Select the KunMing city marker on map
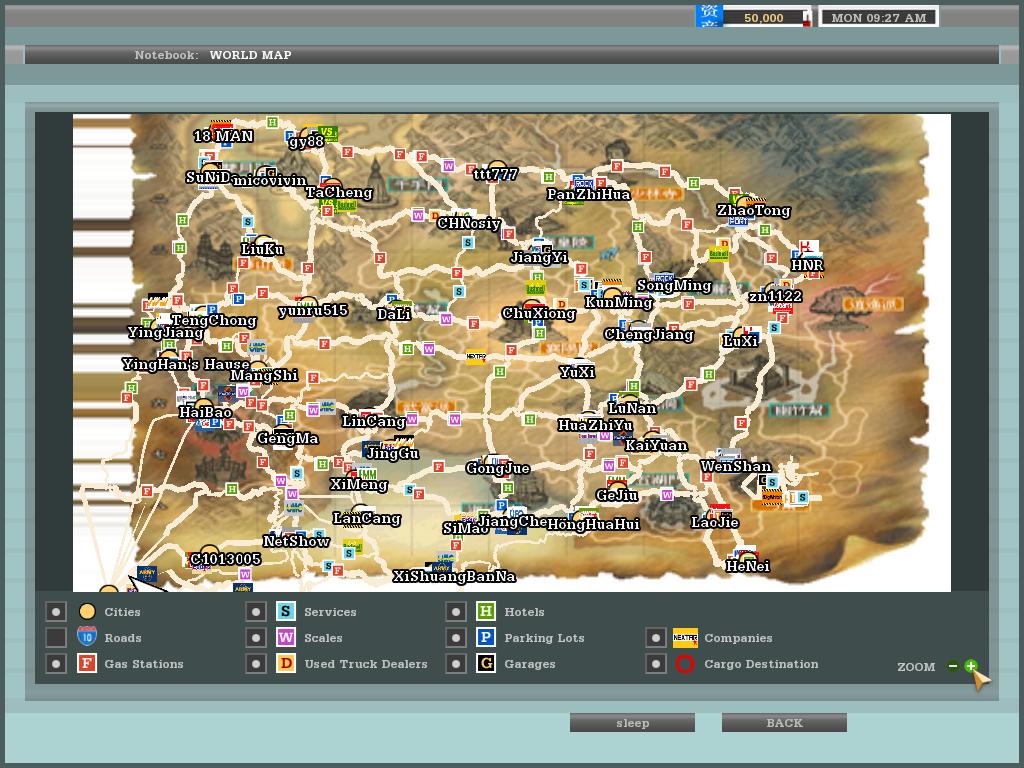Viewport: 1024px width, 768px height. point(613,293)
